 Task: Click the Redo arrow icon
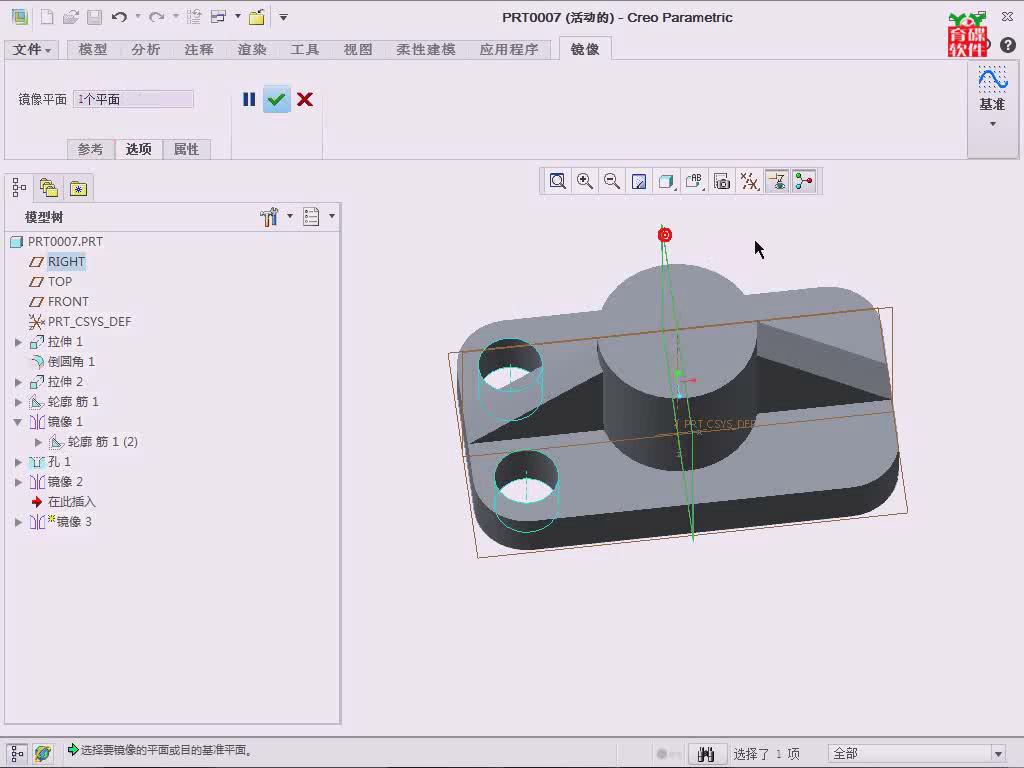coord(157,17)
